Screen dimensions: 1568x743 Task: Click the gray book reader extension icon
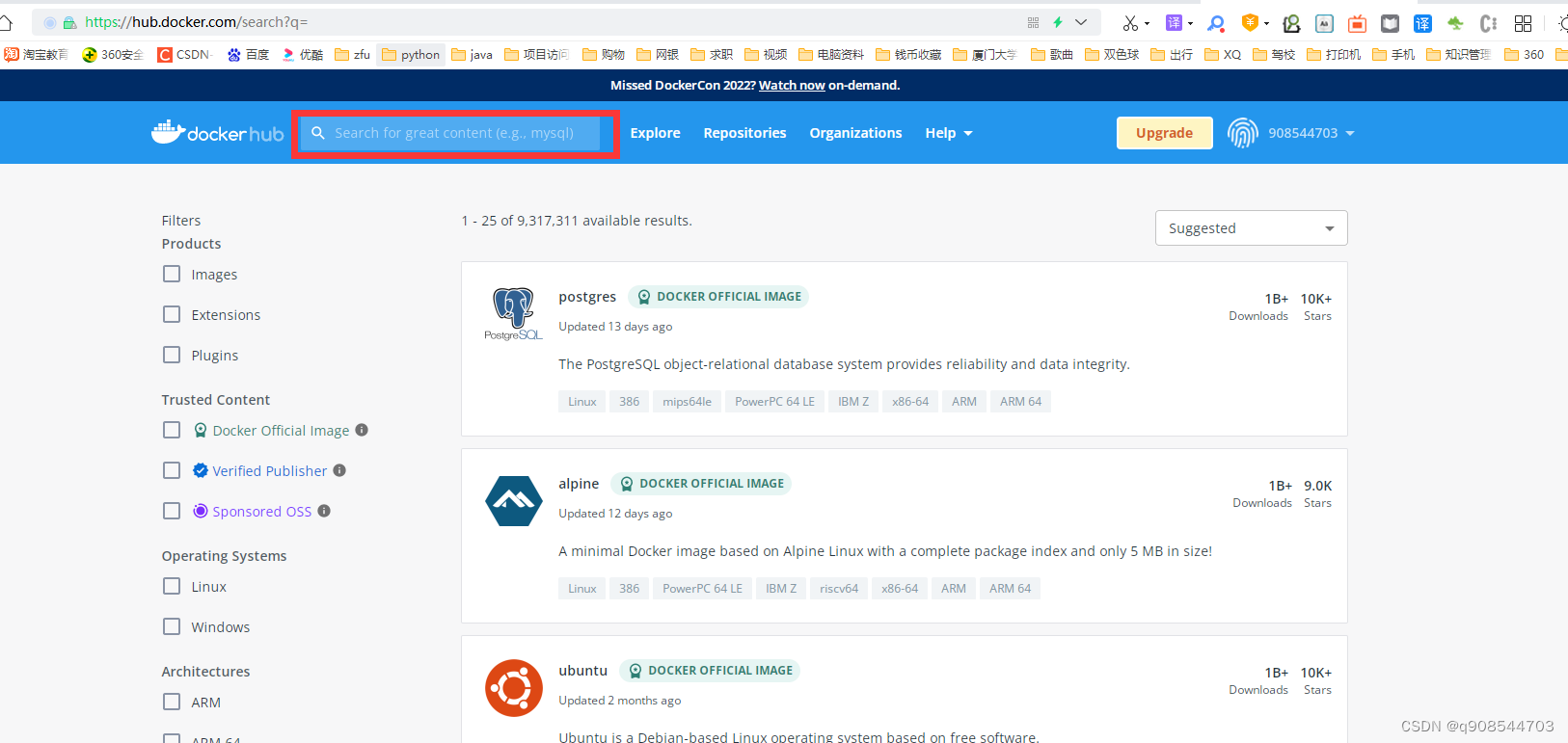pyautogui.click(x=1390, y=23)
